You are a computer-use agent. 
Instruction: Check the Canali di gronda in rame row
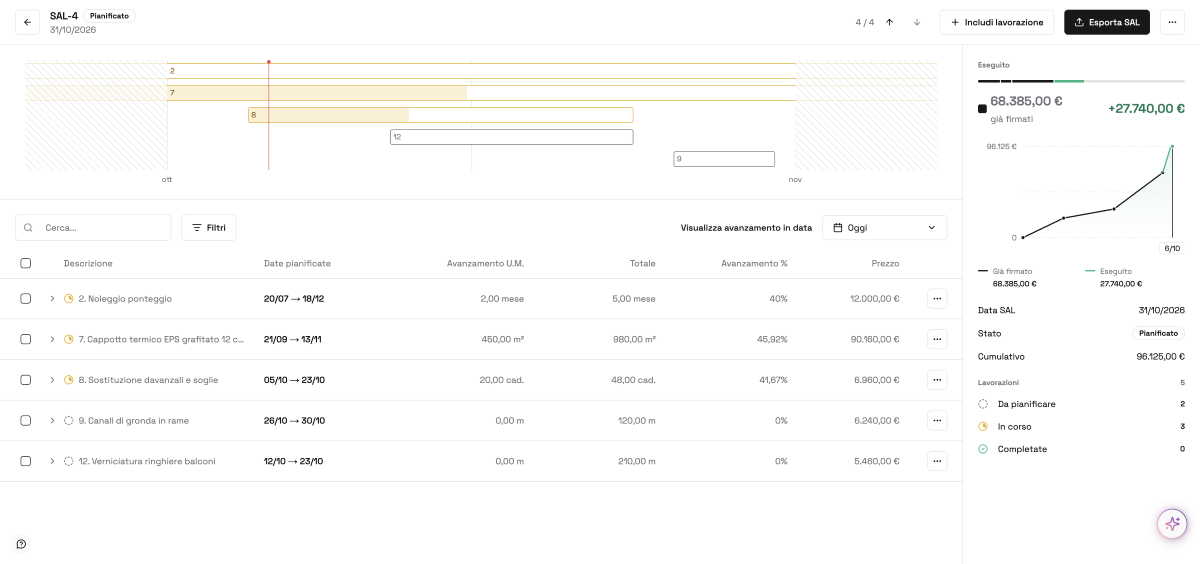click(26, 420)
